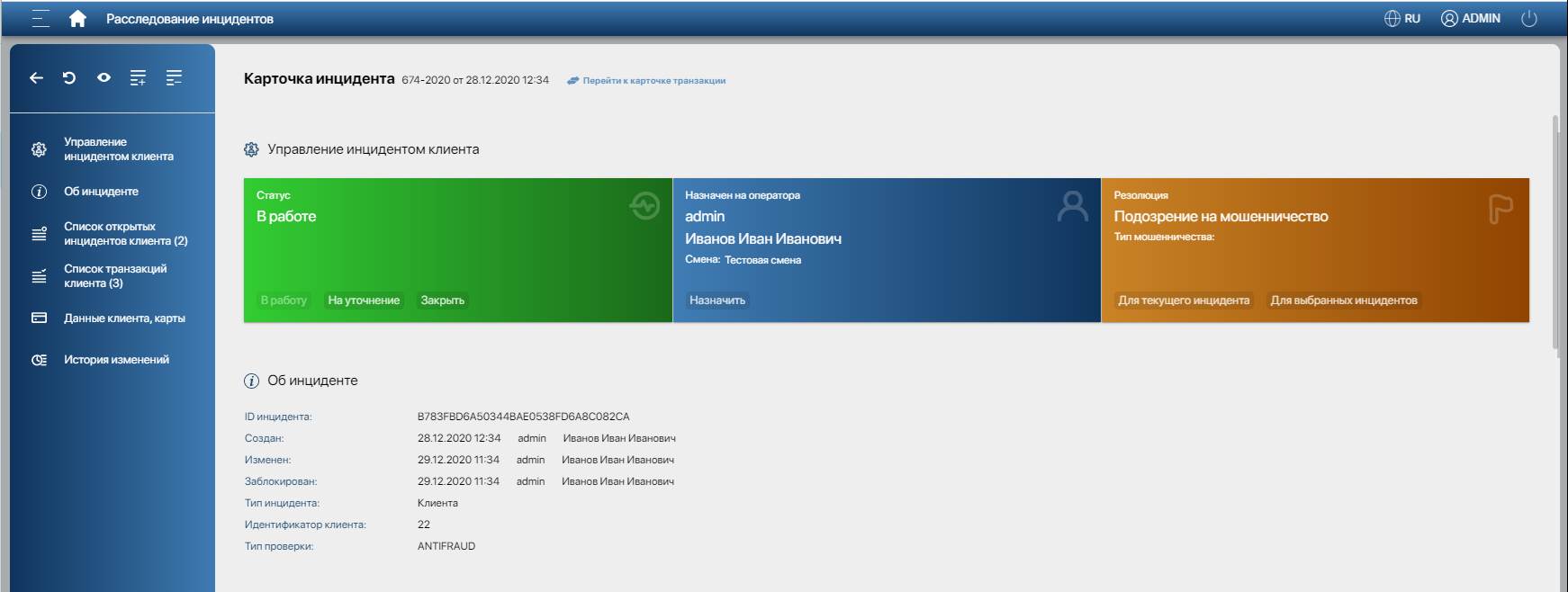Open Список открытых инцидентов клиента (2)
Viewport: 1568px width, 592px height.
pyautogui.click(x=125, y=234)
